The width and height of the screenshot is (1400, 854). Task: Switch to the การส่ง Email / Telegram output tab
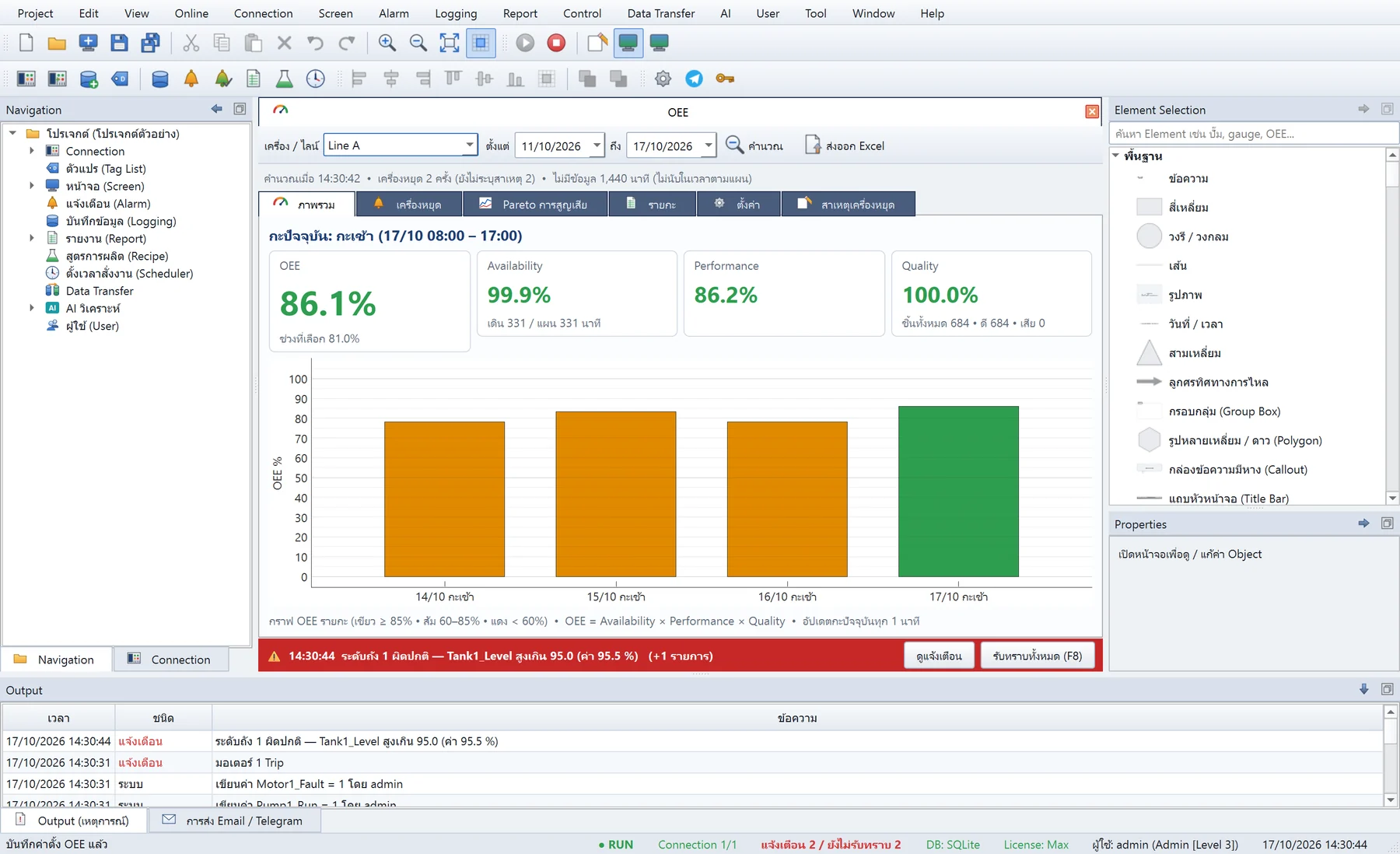234,821
